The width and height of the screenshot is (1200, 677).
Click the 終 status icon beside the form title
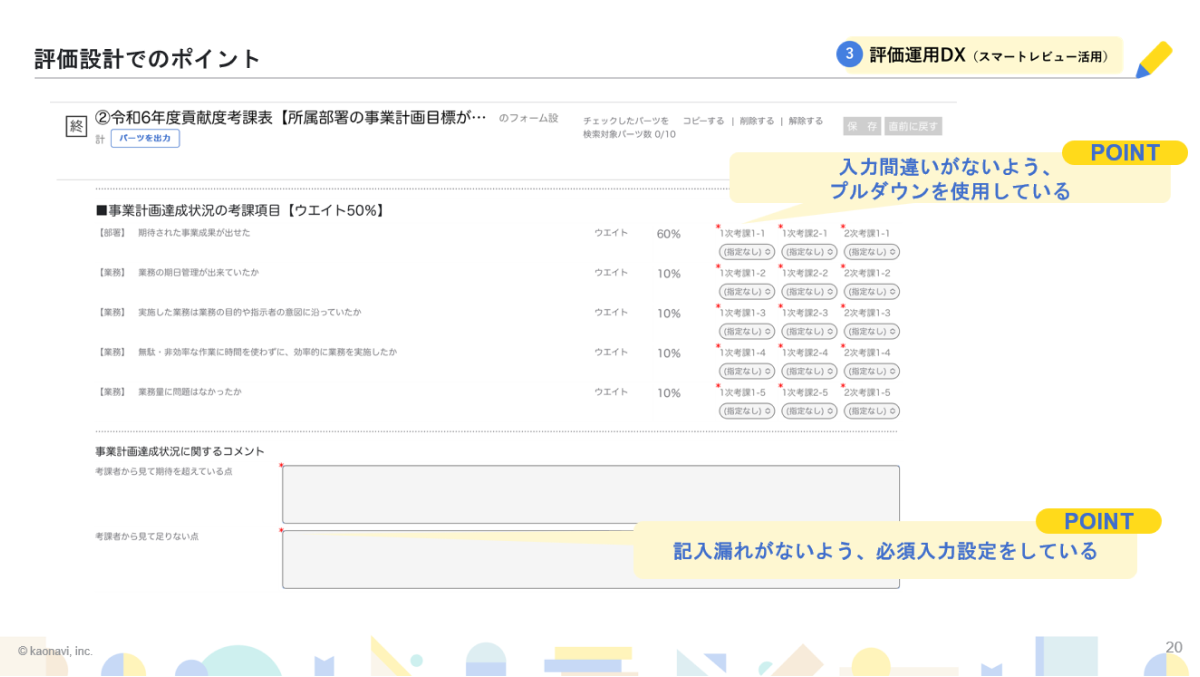76,127
